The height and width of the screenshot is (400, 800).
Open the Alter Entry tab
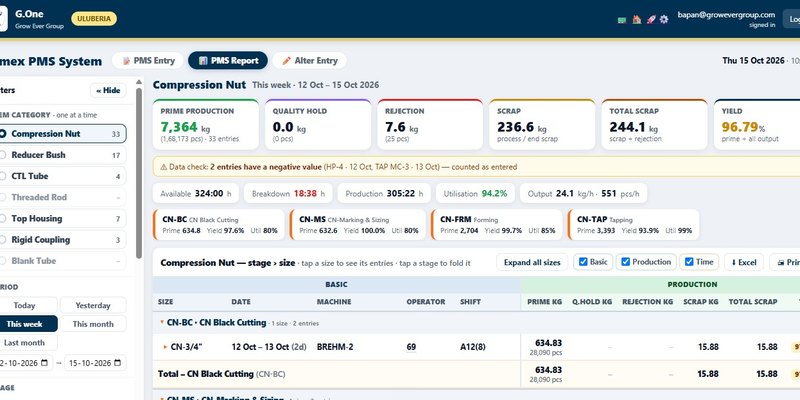(309, 60)
